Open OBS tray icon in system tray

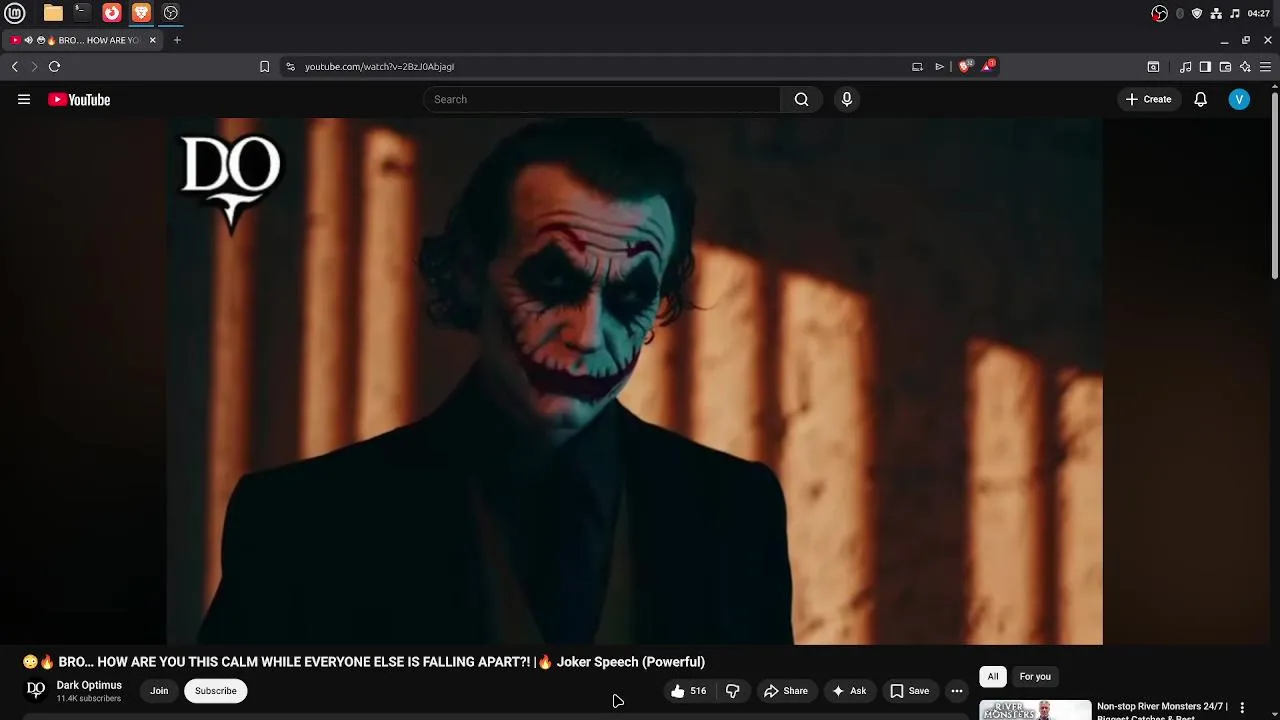pyautogui.click(x=1159, y=13)
